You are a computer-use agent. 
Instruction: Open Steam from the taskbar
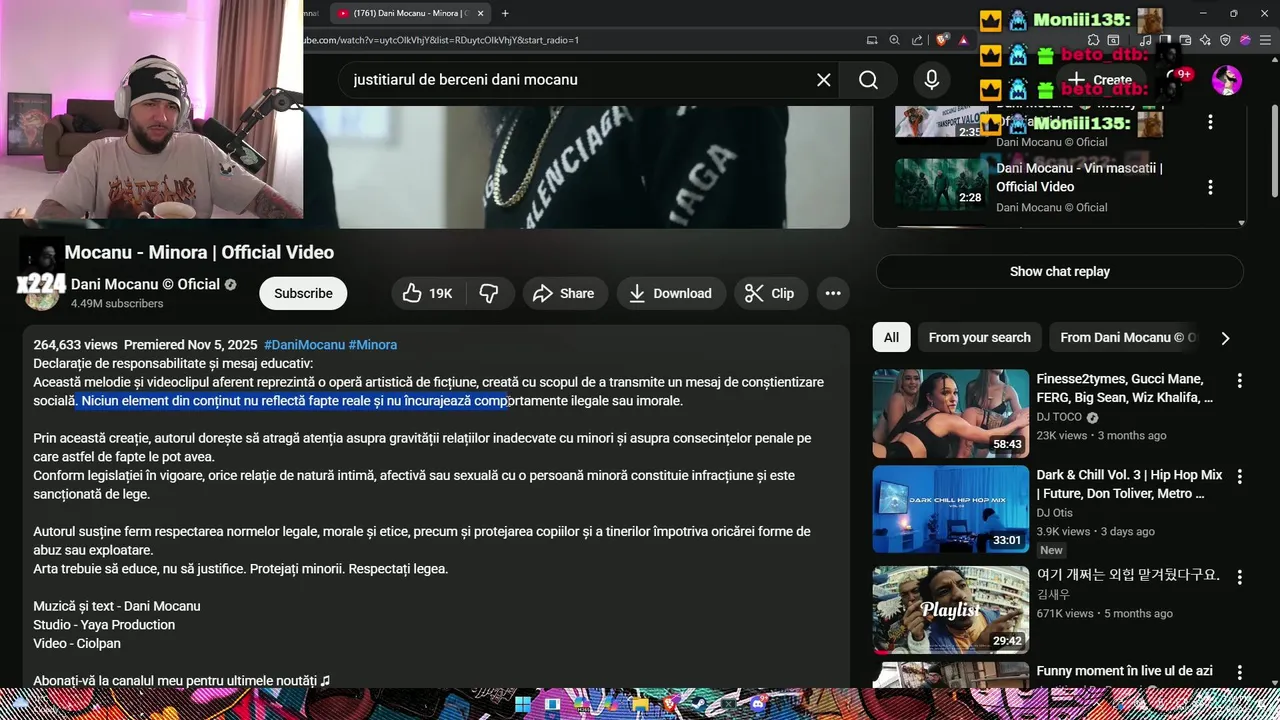(x=698, y=704)
